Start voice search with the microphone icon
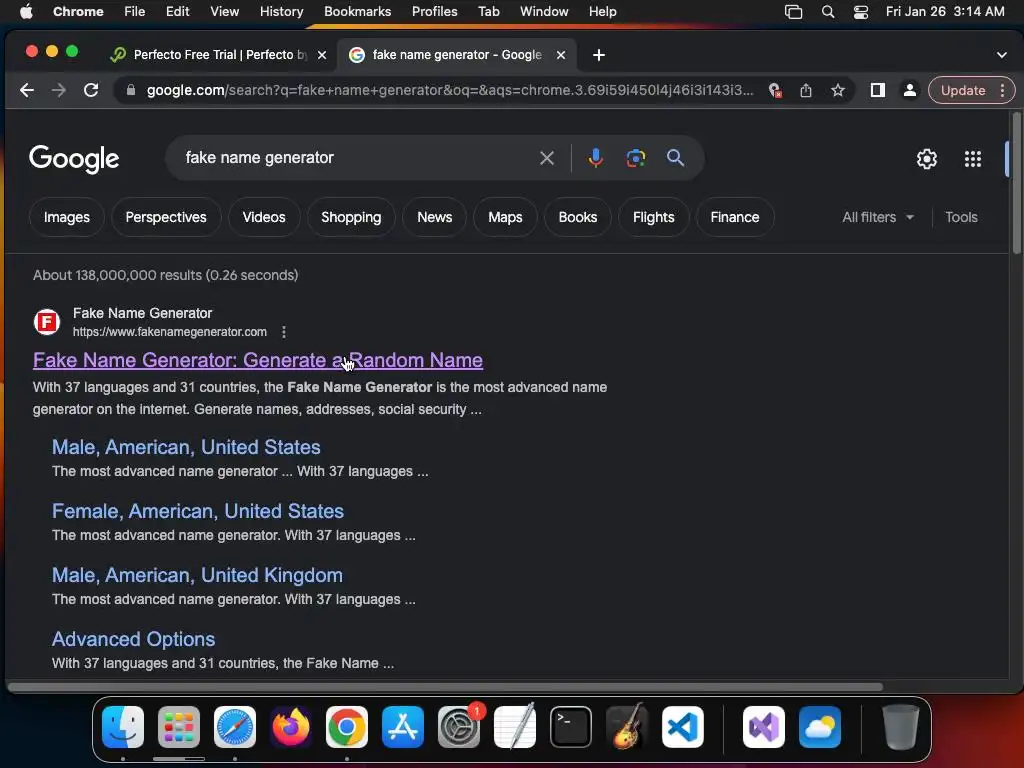This screenshot has width=1024, height=768. click(595, 158)
